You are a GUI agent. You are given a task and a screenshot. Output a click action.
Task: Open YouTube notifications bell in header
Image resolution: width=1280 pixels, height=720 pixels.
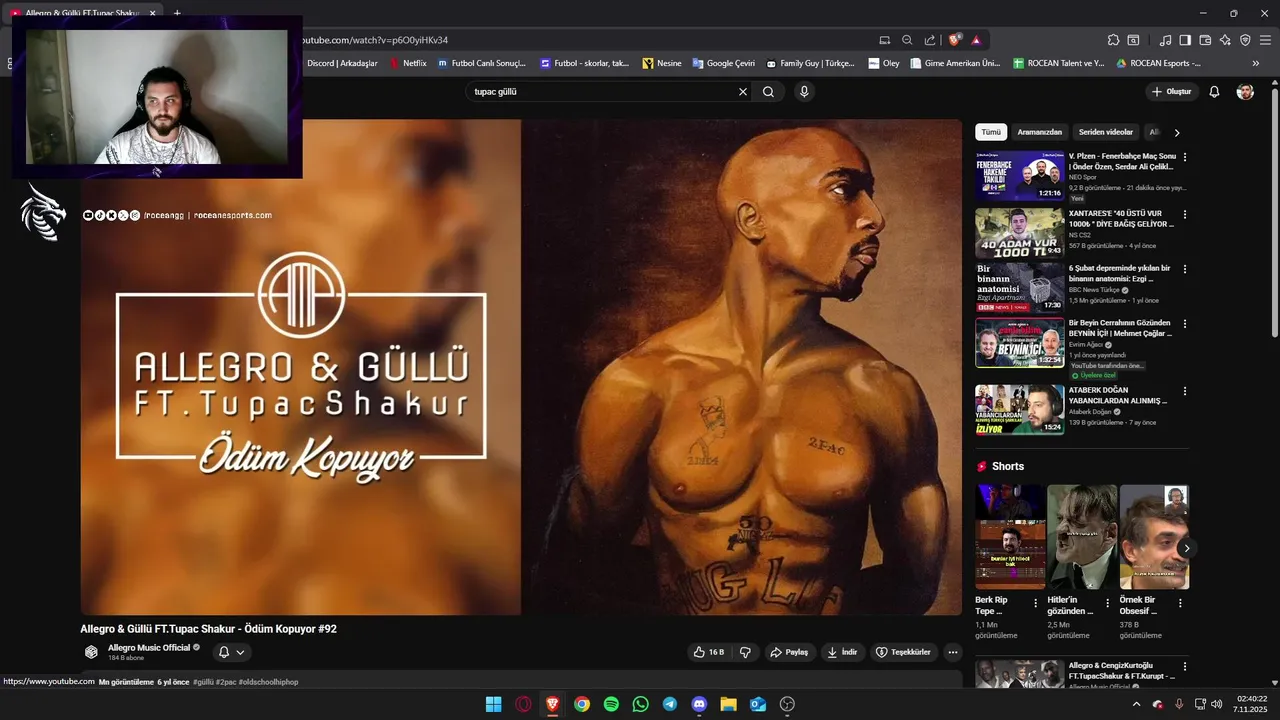[1214, 91]
